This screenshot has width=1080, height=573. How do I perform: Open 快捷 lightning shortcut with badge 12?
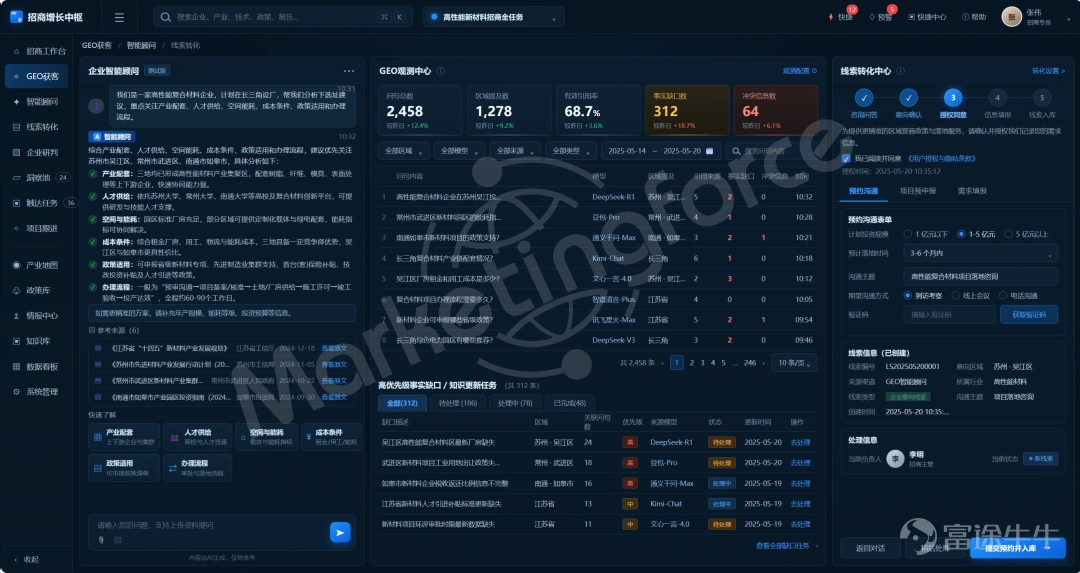[x=841, y=17]
